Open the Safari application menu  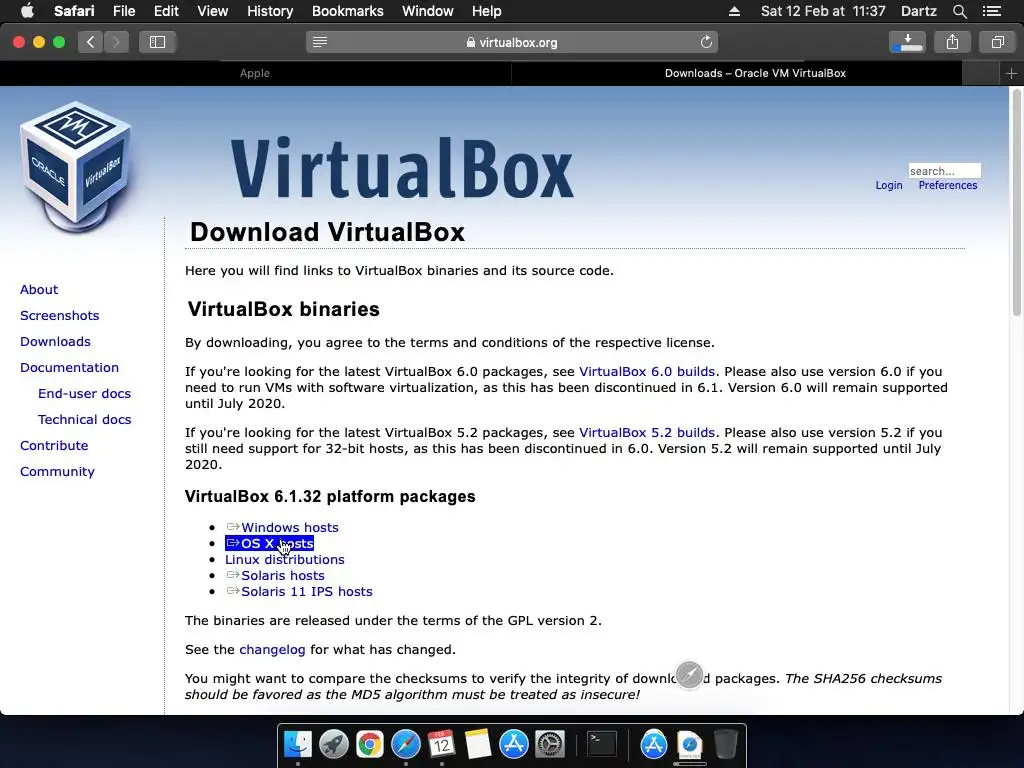click(x=74, y=11)
